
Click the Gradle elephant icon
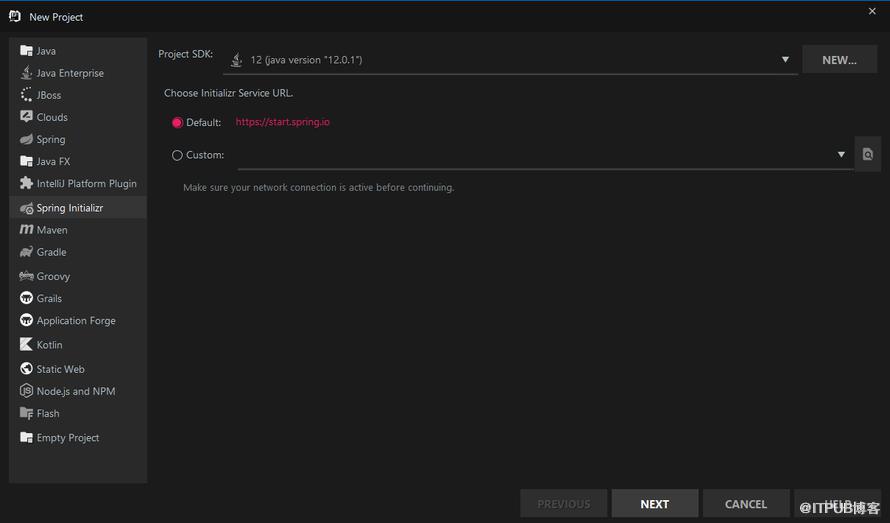click(26, 252)
